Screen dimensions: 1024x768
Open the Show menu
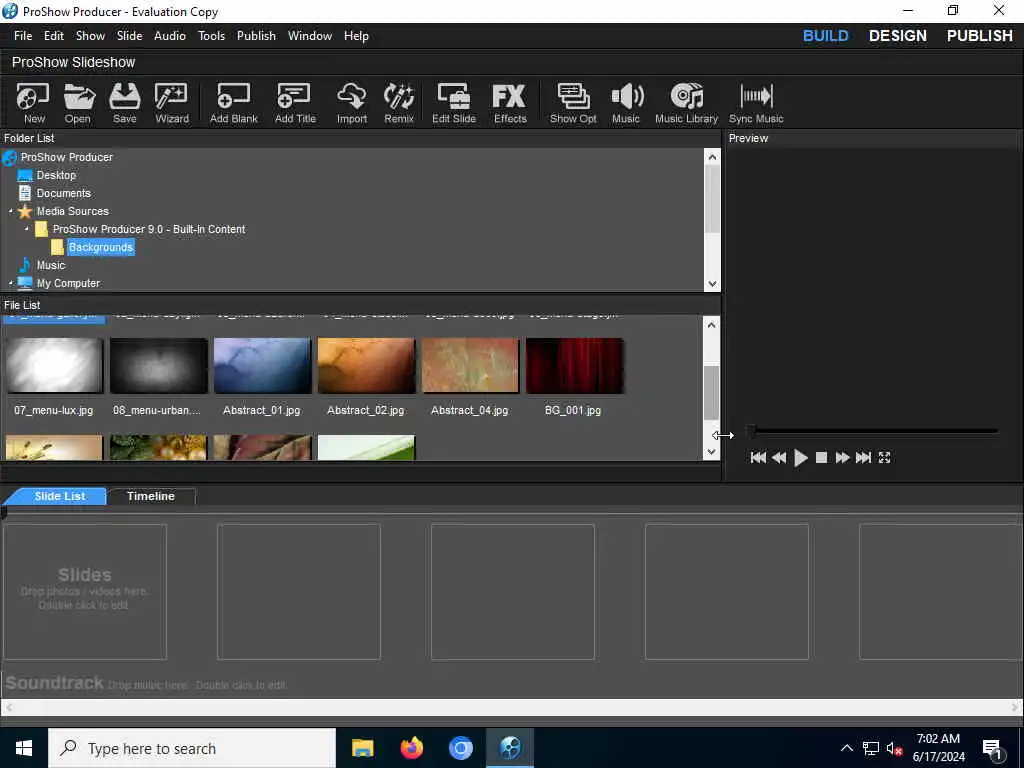(x=90, y=36)
